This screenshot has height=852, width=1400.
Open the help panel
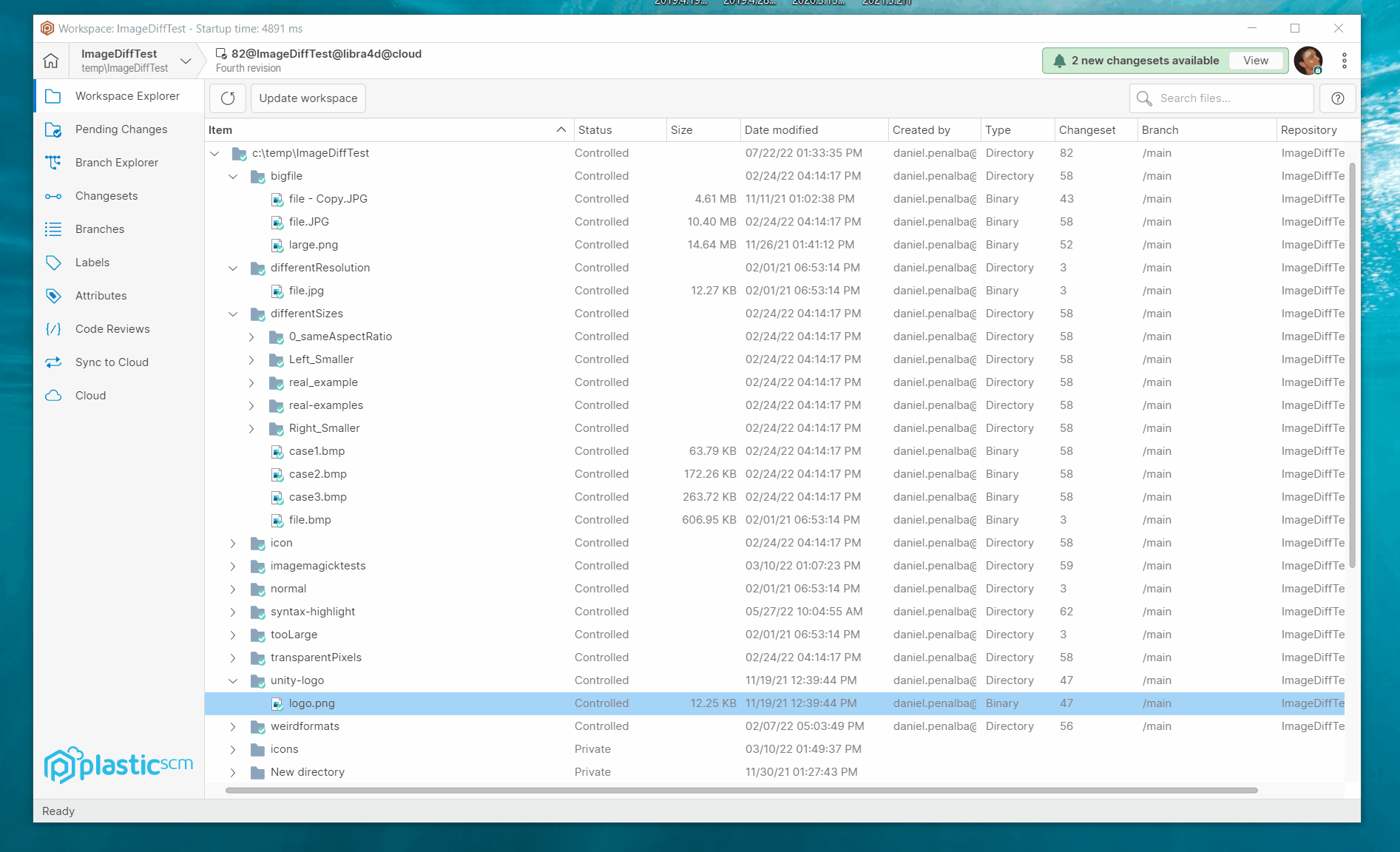(x=1336, y=98)
